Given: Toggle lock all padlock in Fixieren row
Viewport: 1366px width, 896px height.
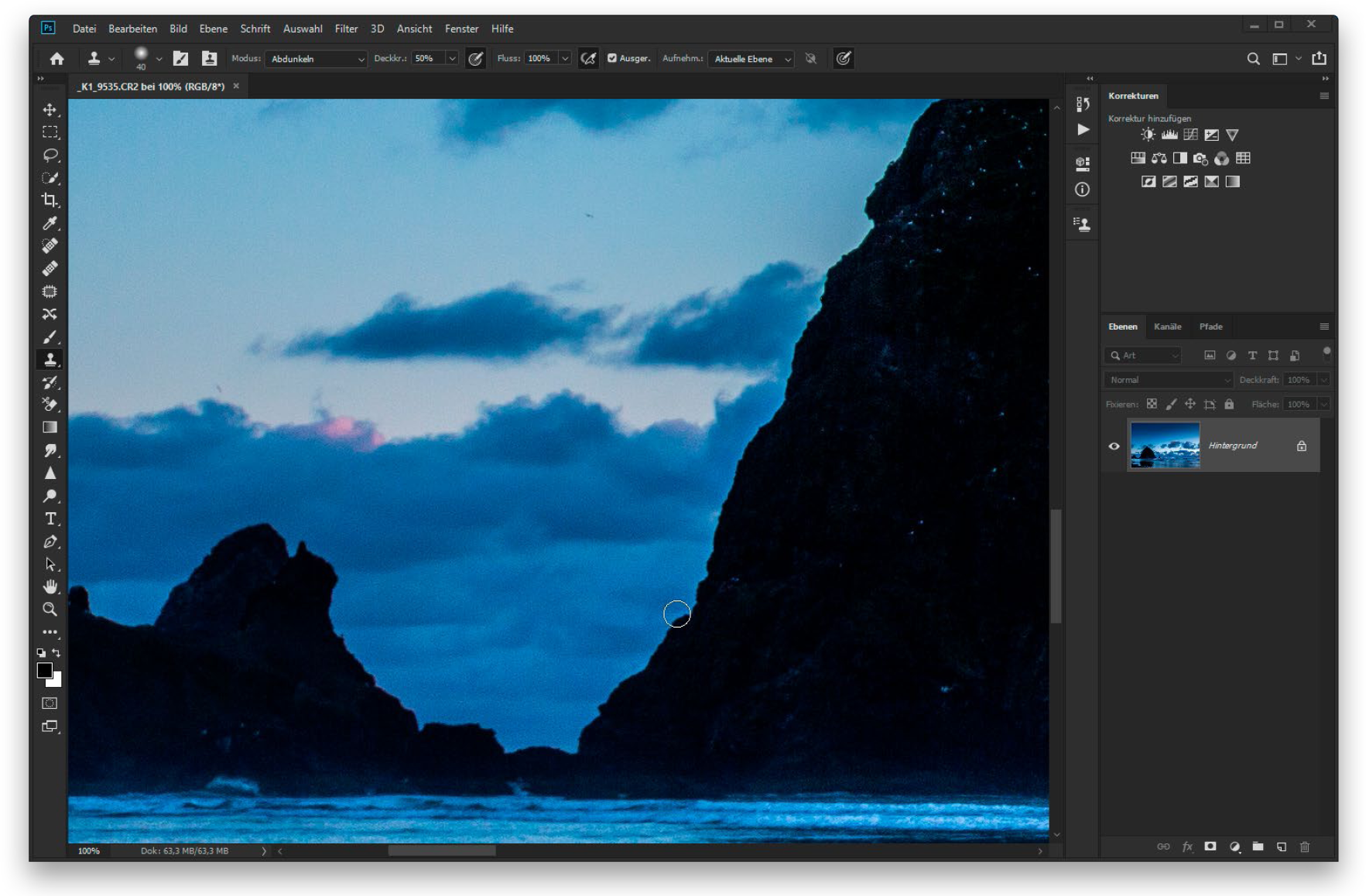Looking at the screenshot, I should point(1229,404).
